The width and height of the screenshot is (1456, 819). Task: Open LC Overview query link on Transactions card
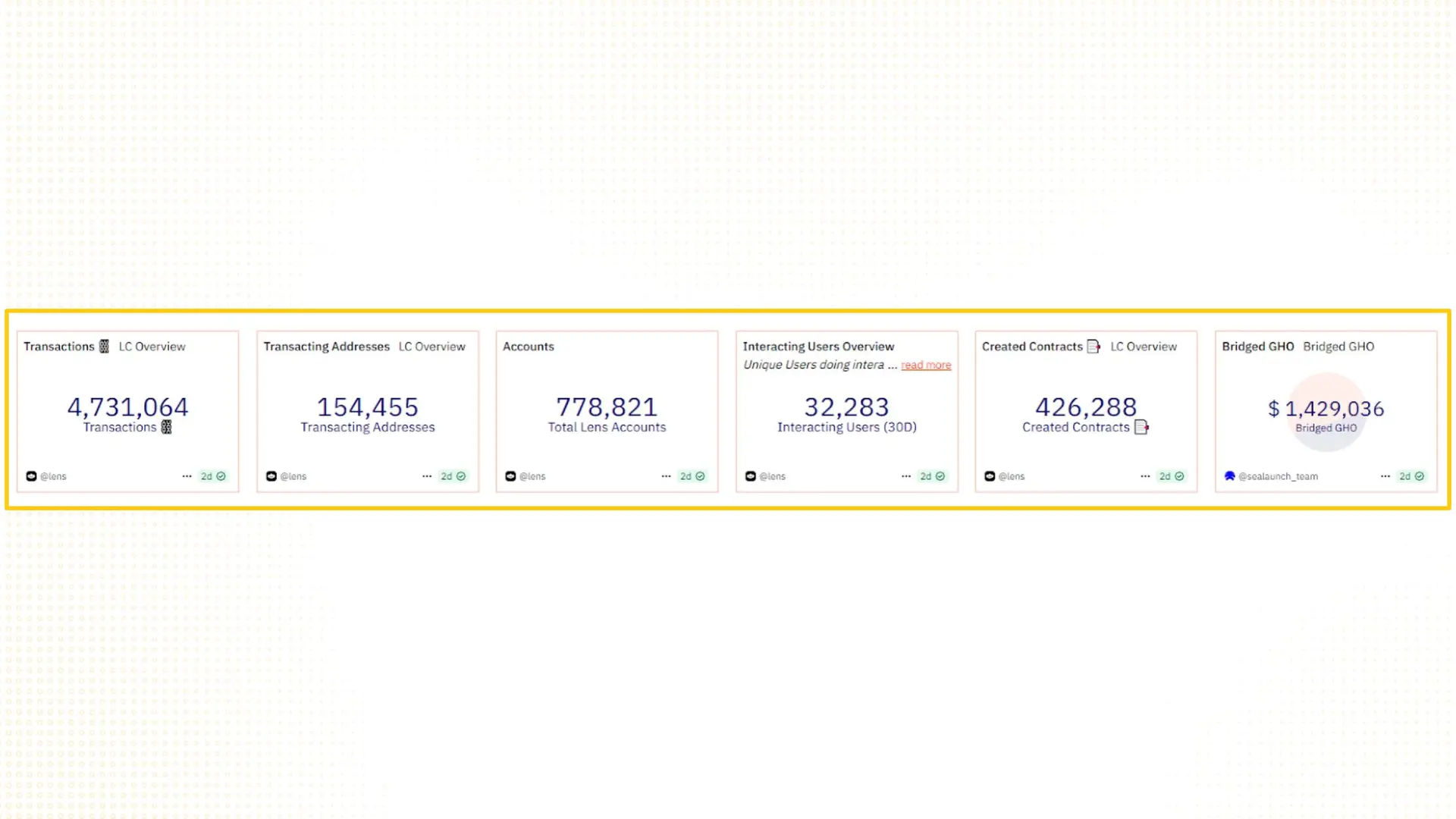click(152, 347)
